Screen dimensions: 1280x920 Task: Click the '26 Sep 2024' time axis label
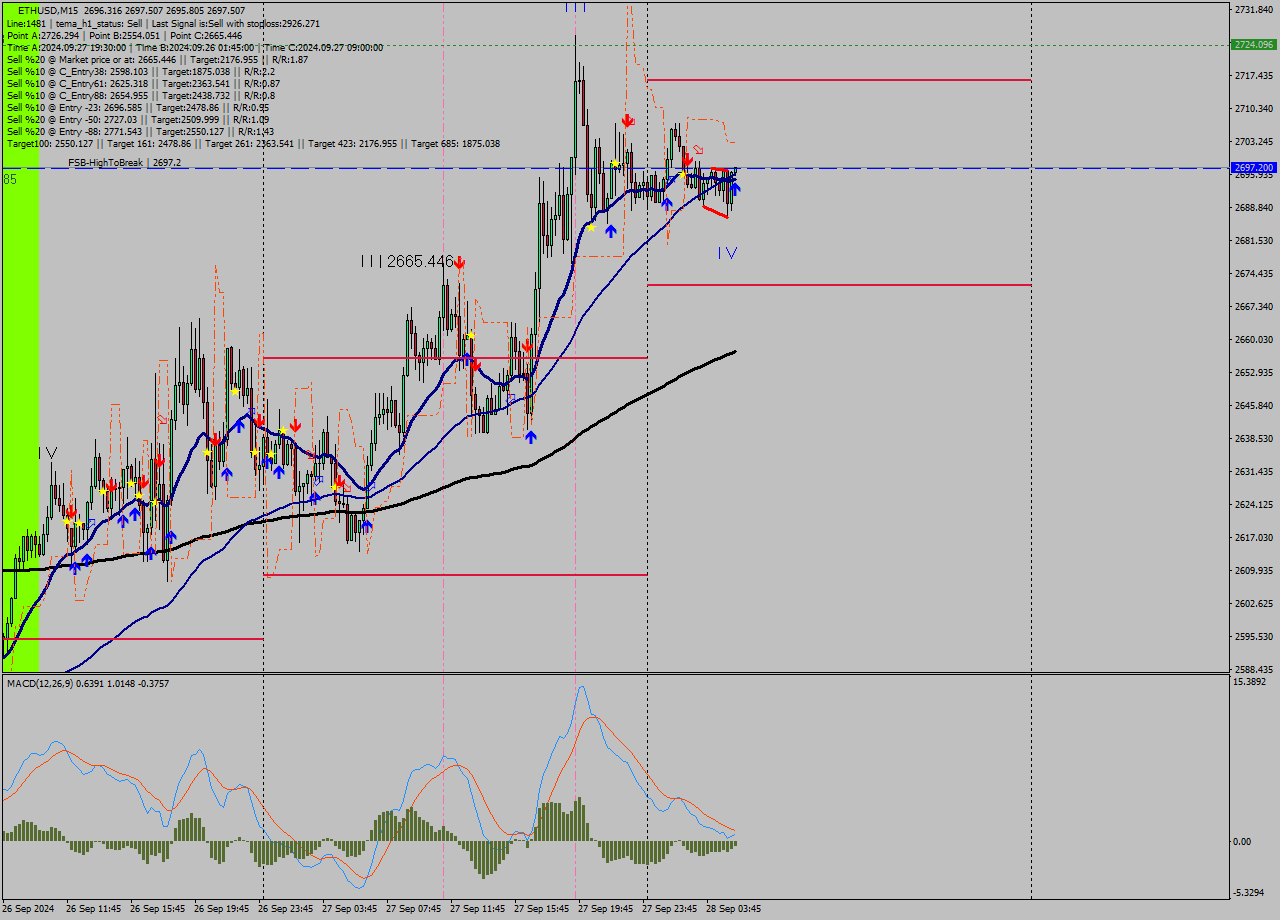[30, 909]
